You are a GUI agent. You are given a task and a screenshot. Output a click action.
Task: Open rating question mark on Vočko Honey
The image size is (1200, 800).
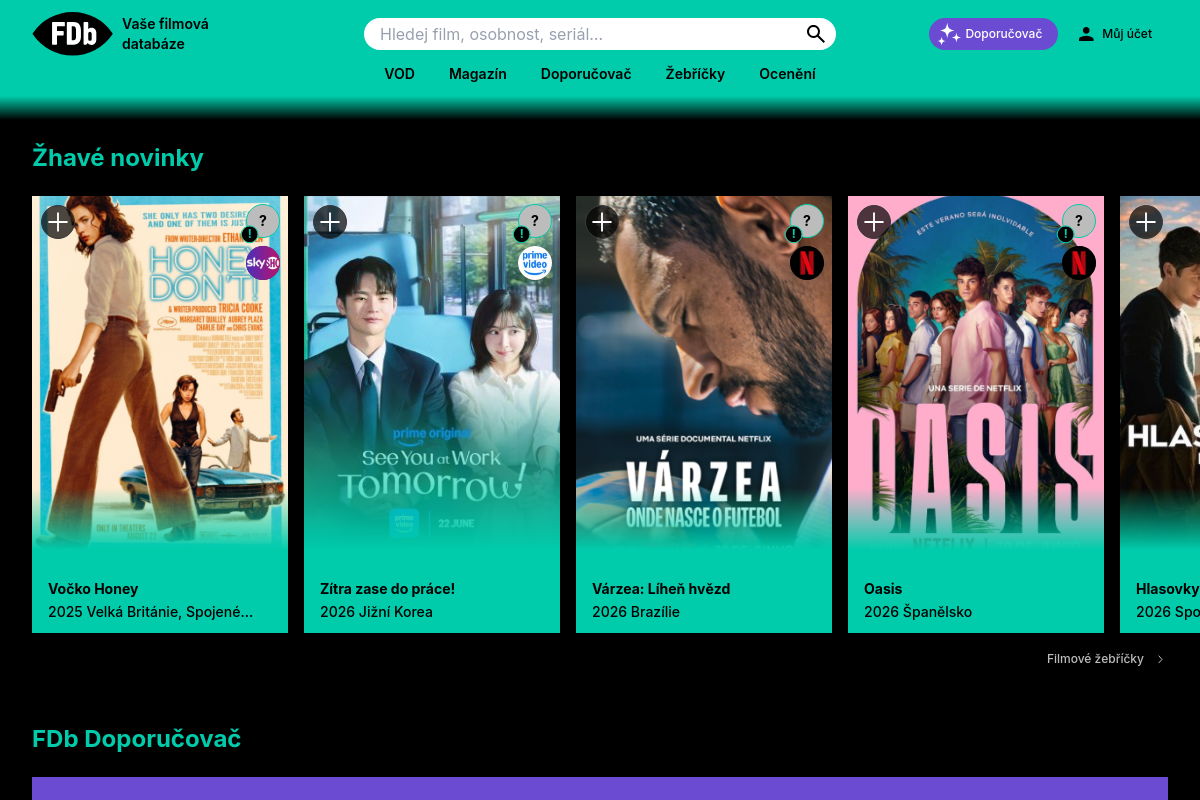click(263, 221)
